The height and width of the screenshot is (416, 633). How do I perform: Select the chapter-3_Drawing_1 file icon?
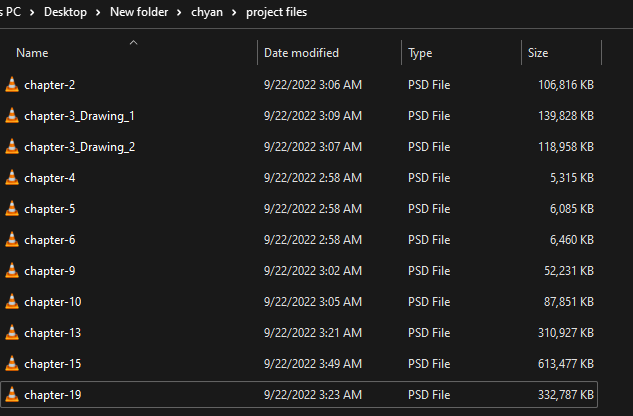pyautogui.click(x=12, y=116)
